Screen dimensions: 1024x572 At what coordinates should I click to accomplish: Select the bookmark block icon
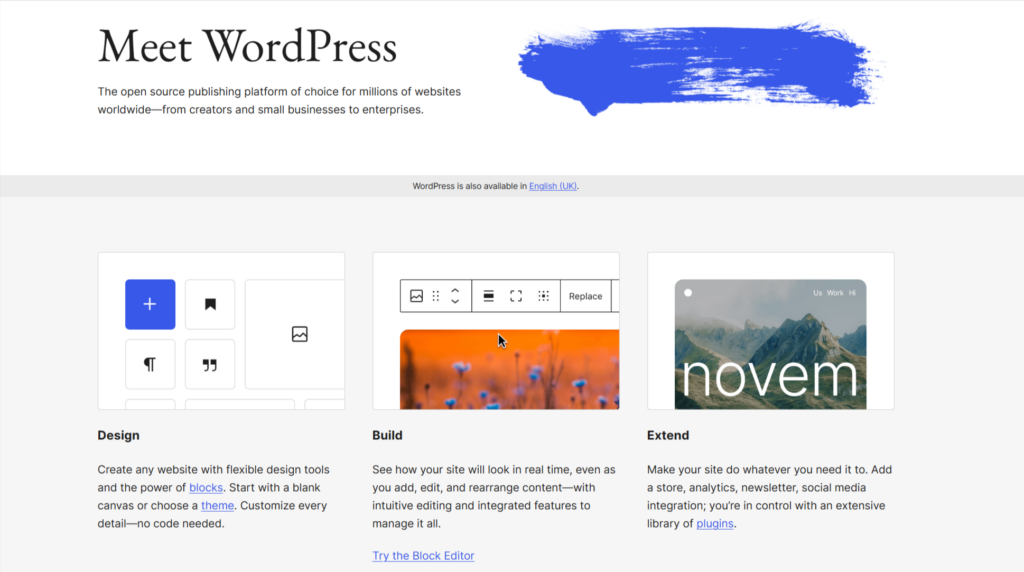click(x=210, y=304)
